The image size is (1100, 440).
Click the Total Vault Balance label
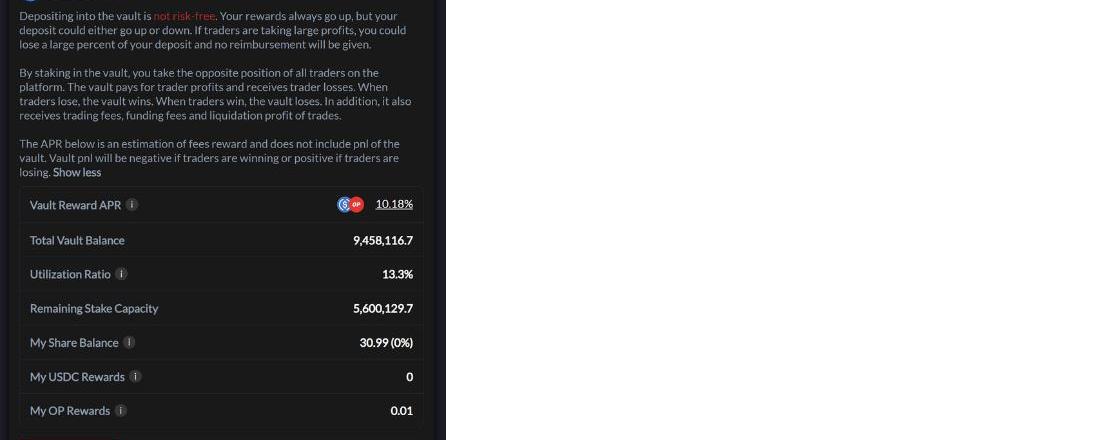coord(77,240)
